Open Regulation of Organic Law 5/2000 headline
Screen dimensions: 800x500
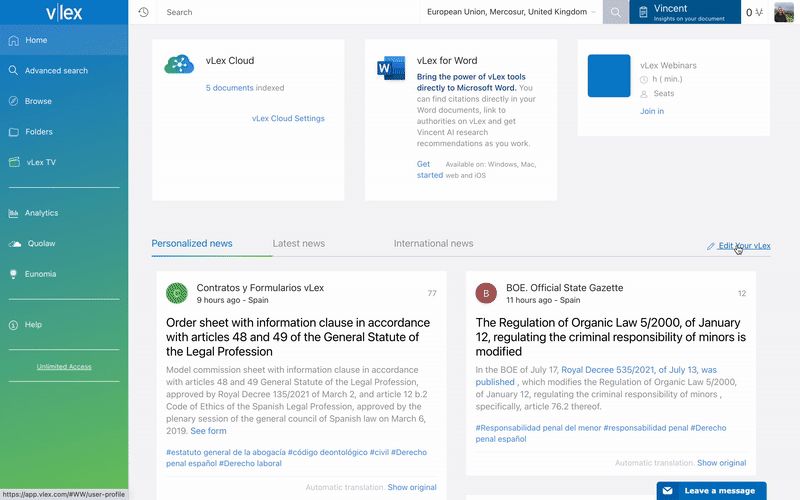coord(611,337)
